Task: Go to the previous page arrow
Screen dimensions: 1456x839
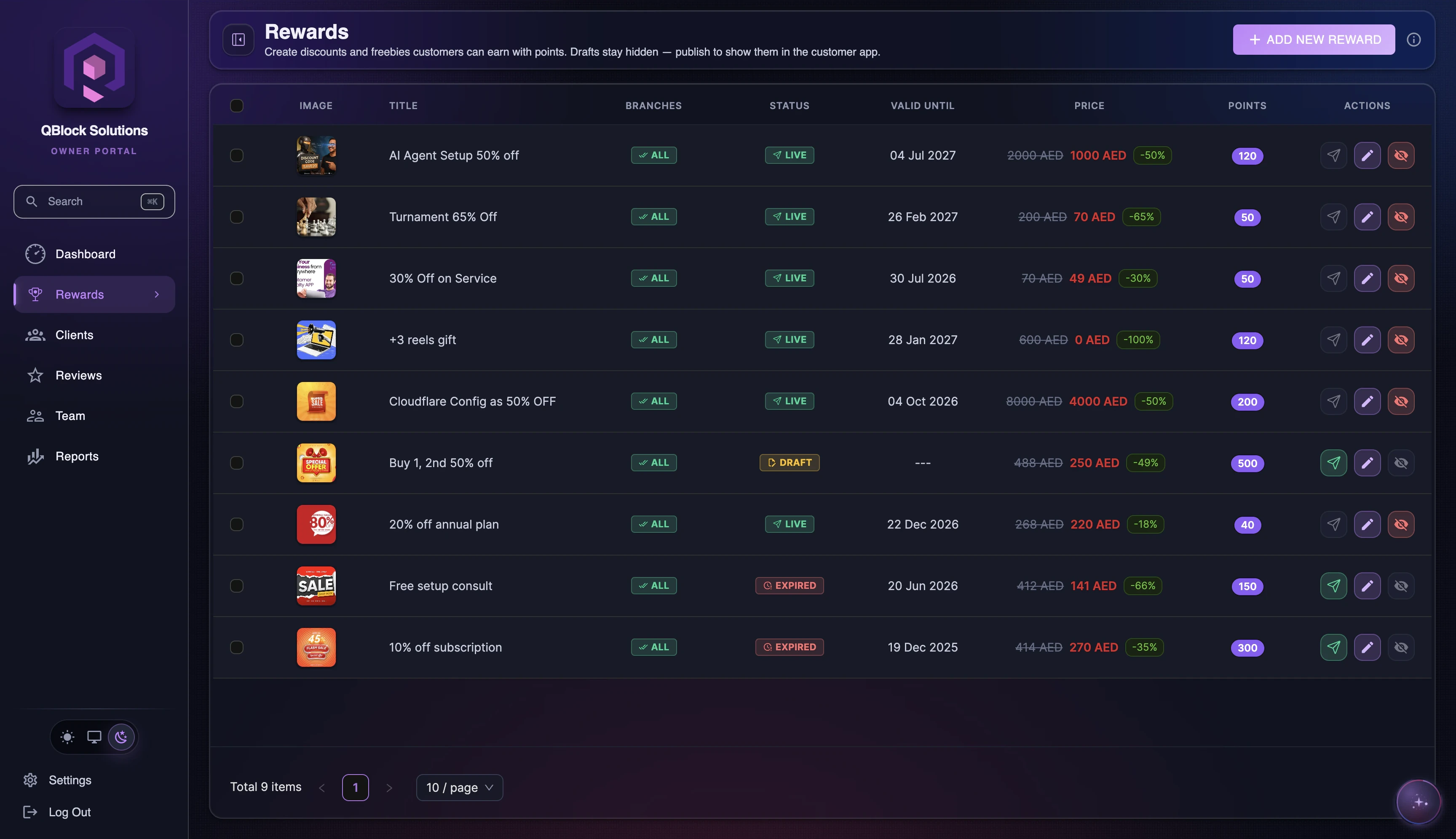Action: point(321,788)
